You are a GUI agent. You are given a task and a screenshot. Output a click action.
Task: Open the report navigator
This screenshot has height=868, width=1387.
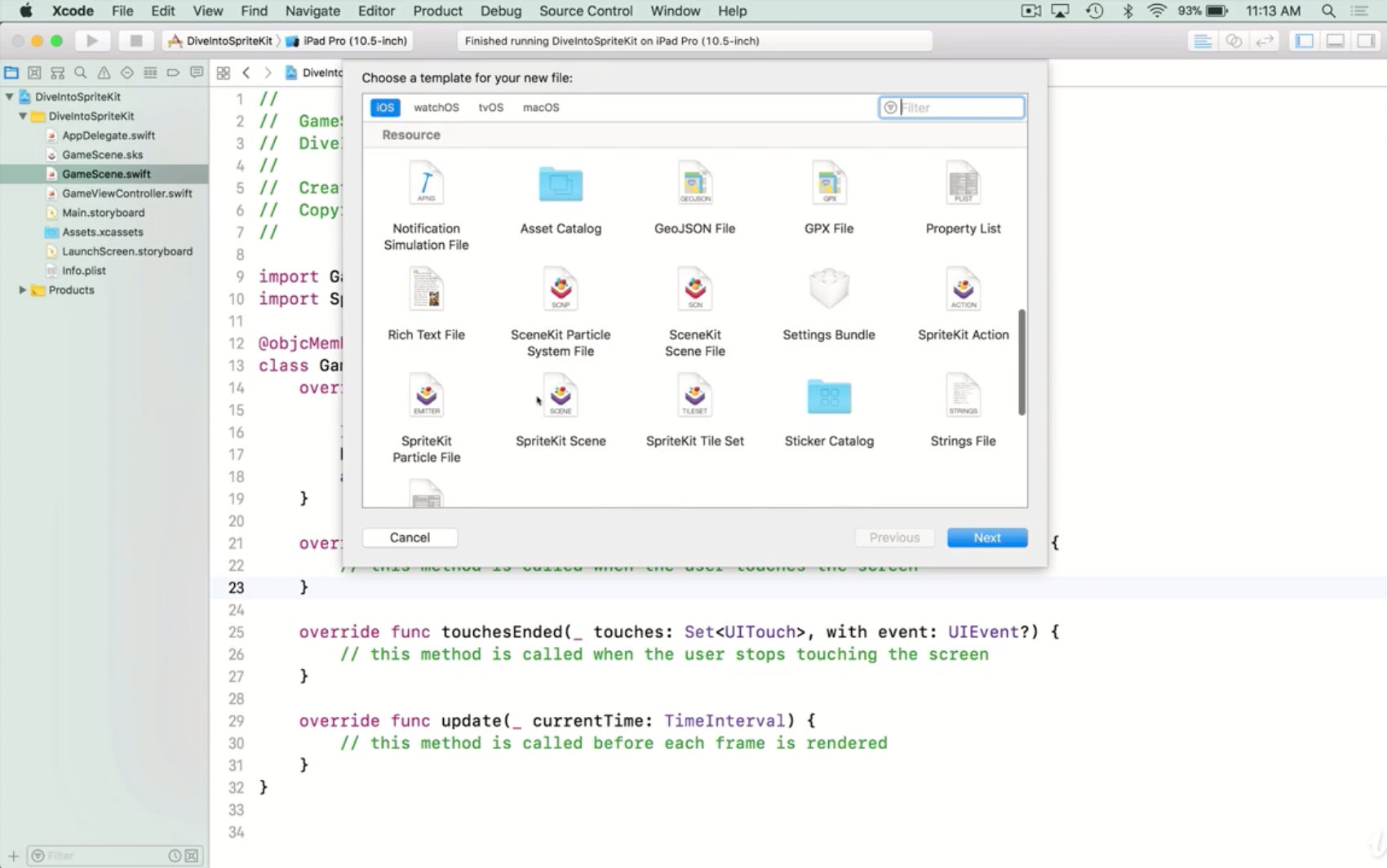pyautogui.click(x=197, y=73)
